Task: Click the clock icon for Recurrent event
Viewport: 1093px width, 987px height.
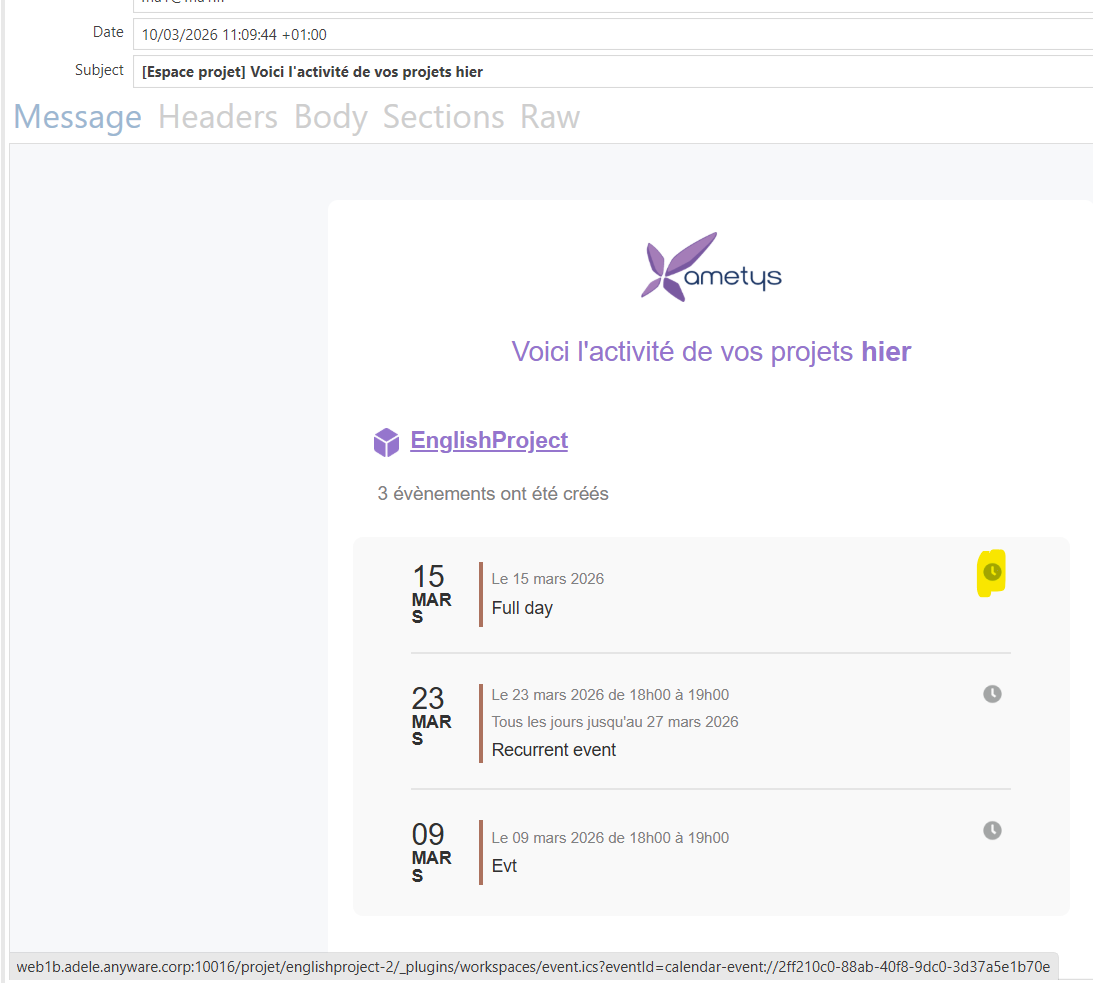Action: click(x=991, y=694)
